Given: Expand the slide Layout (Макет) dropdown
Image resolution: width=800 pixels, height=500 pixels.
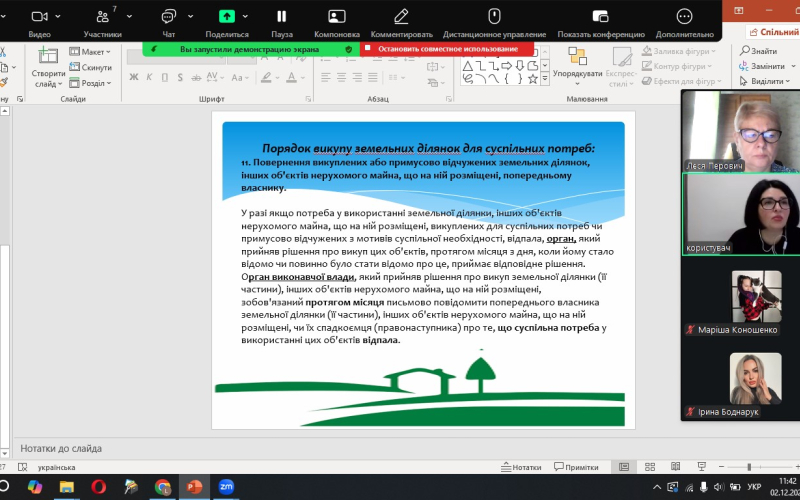Looking at the screenshot, I should [x=94, y=52].
